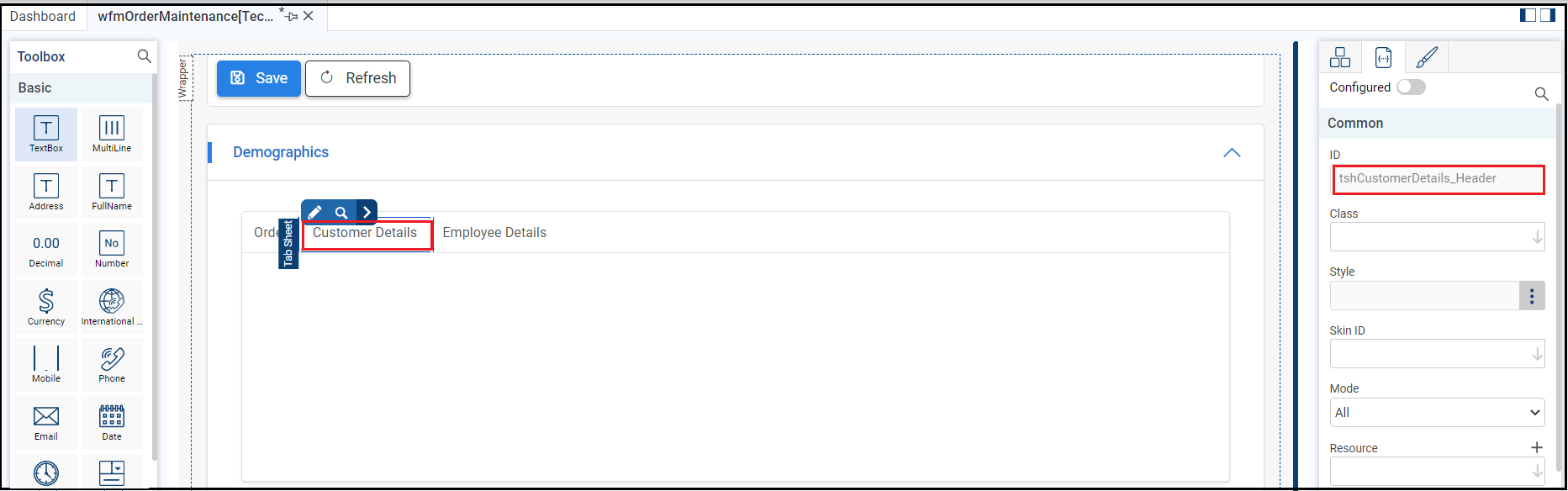Add a Resource with plus icon

coord(1537,448)
